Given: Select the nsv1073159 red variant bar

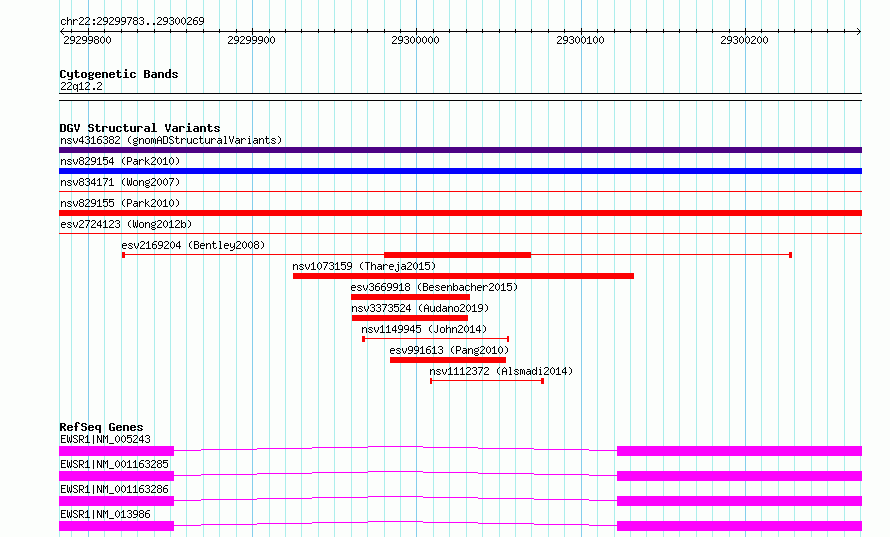Looking at the screenshot, I should pos(463,276).
